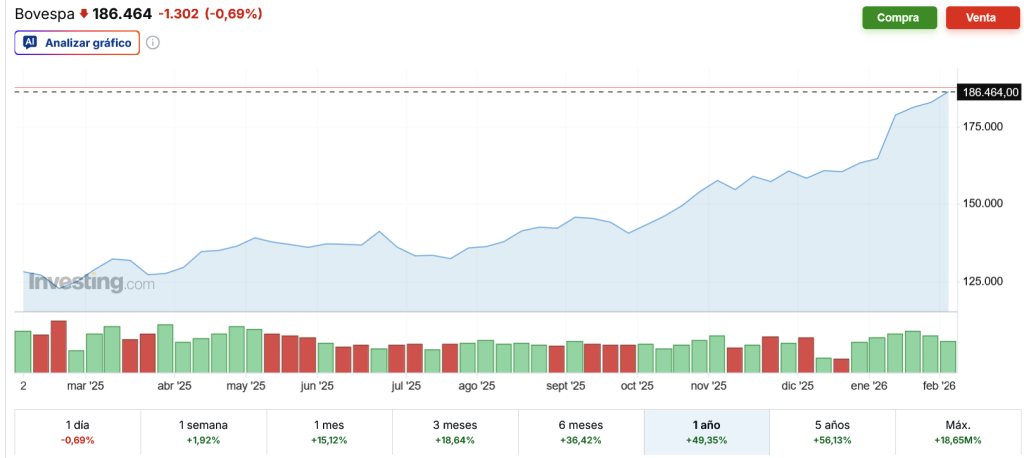The image size is (1024, 458).
Task: Choose the 6 meses range
Action: click(581, 432)
